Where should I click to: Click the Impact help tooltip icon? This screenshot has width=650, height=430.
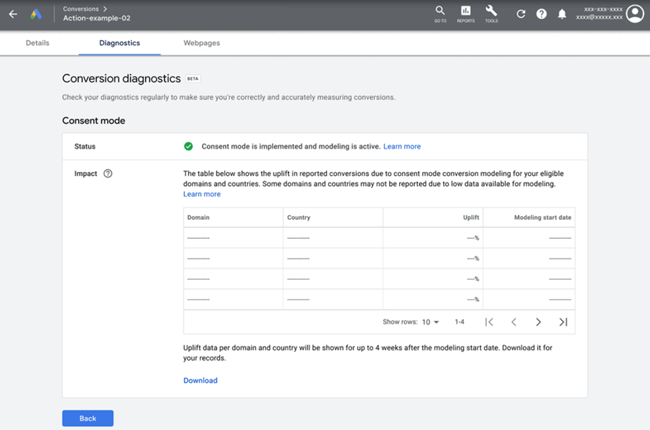[108, 173]
